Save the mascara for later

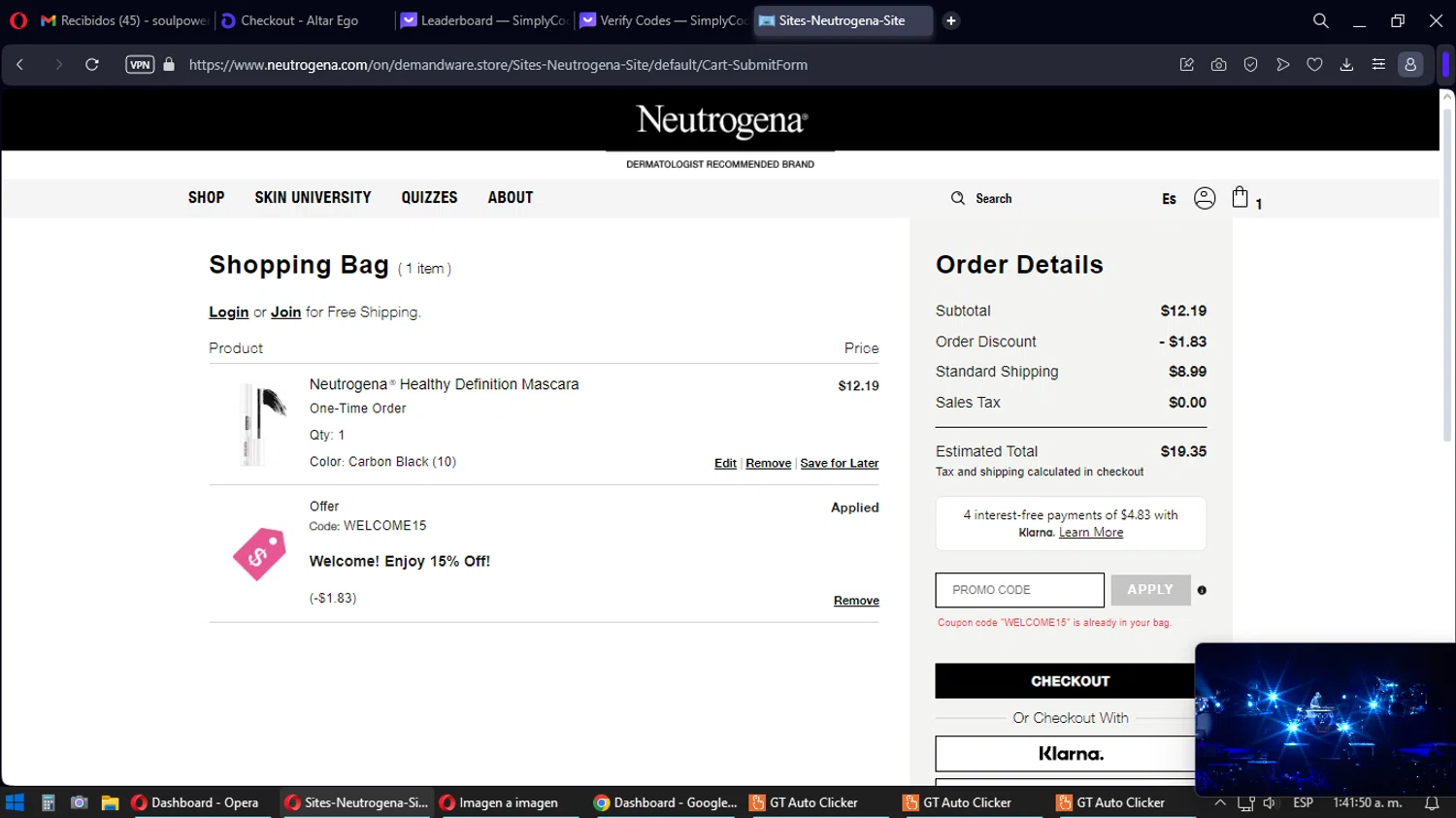(x=840, y=464)
